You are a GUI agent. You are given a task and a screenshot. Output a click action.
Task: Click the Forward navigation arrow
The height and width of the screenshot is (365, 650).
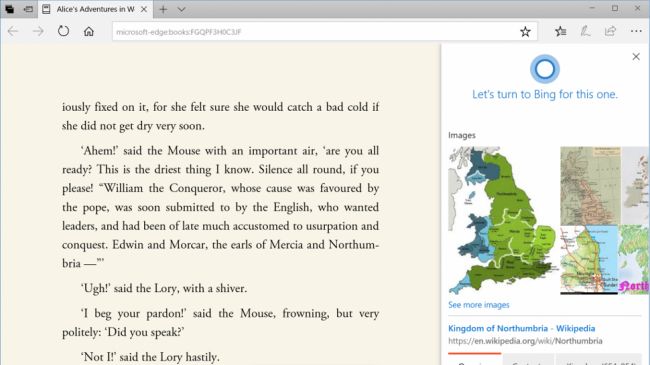[x=38, y=31]
